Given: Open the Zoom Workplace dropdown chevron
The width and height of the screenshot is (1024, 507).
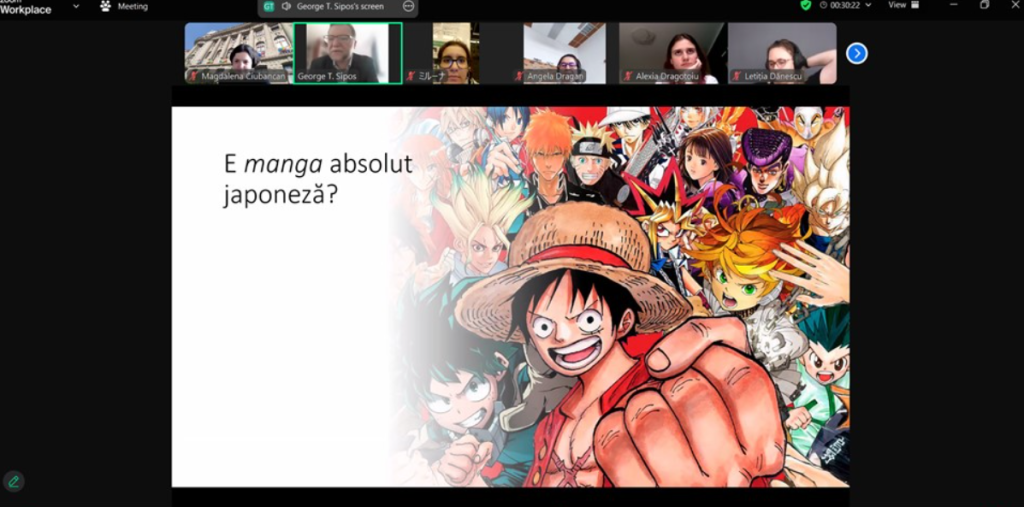Looking at the screenshot, I should [x=76, y=6].
